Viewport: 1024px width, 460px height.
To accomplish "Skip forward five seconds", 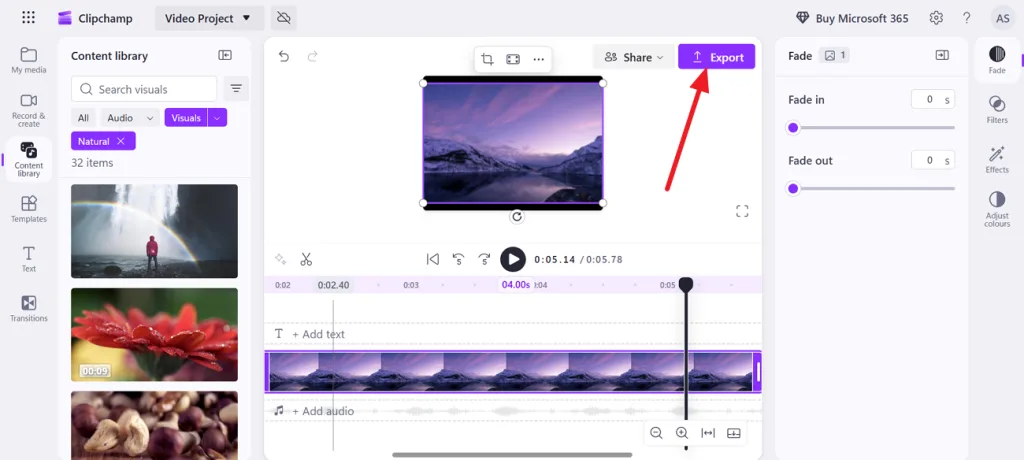I will click(485, 259).
